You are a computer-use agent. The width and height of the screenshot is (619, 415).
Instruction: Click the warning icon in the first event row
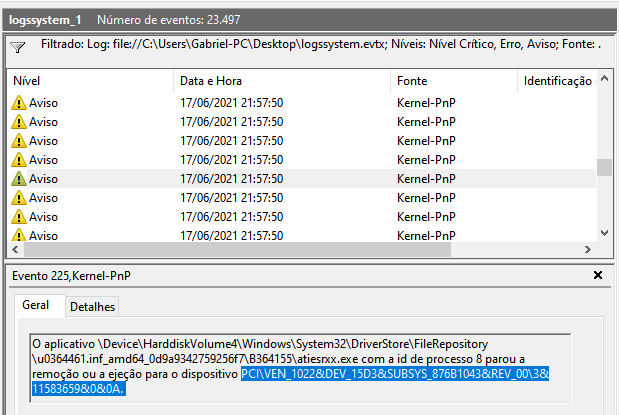(18, 102)
